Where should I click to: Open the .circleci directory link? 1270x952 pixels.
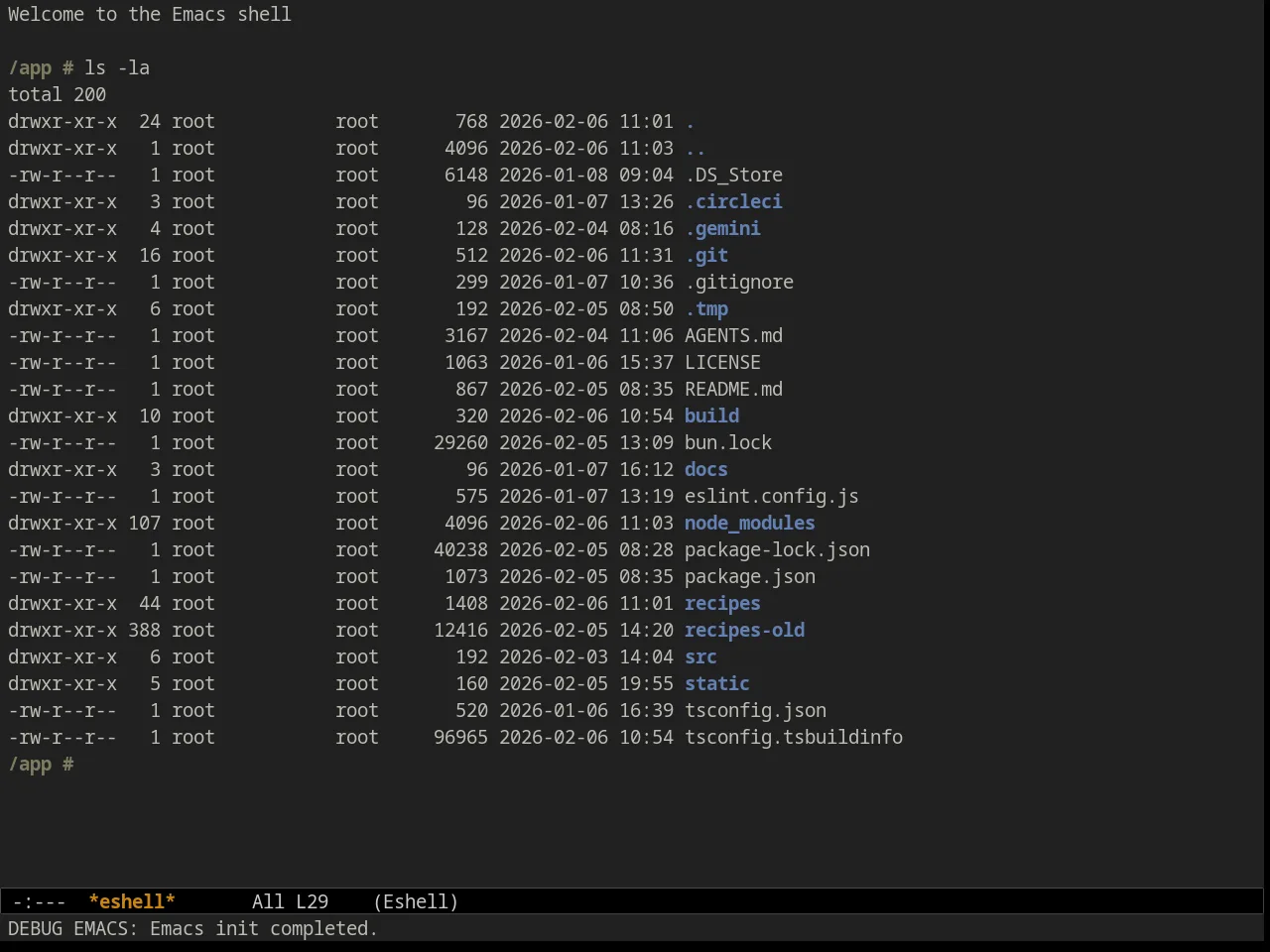733,201
